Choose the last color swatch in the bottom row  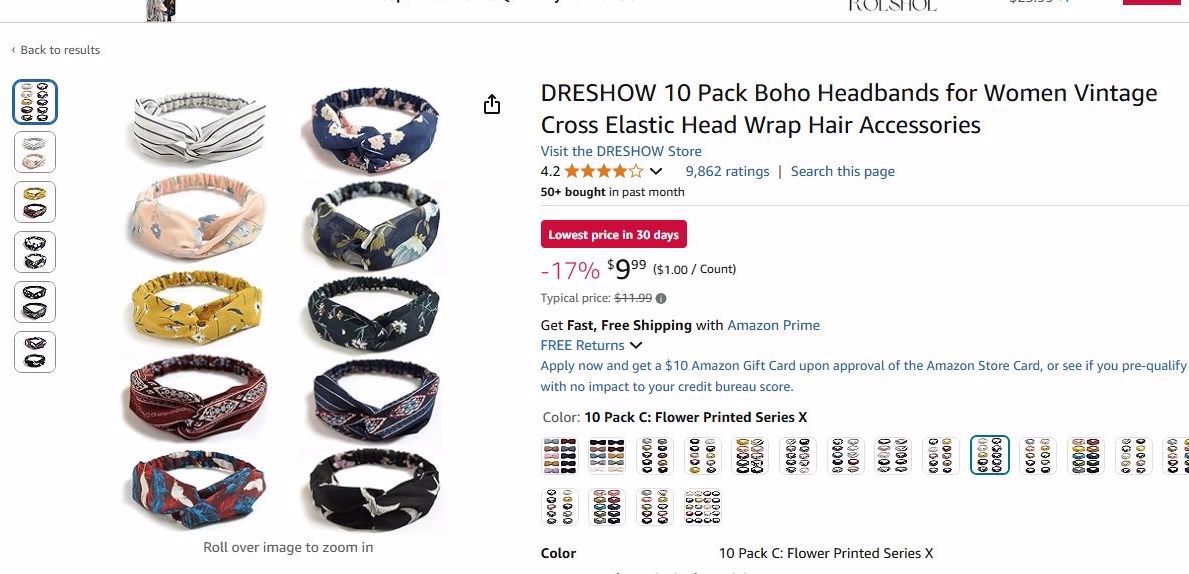point(703,507)
